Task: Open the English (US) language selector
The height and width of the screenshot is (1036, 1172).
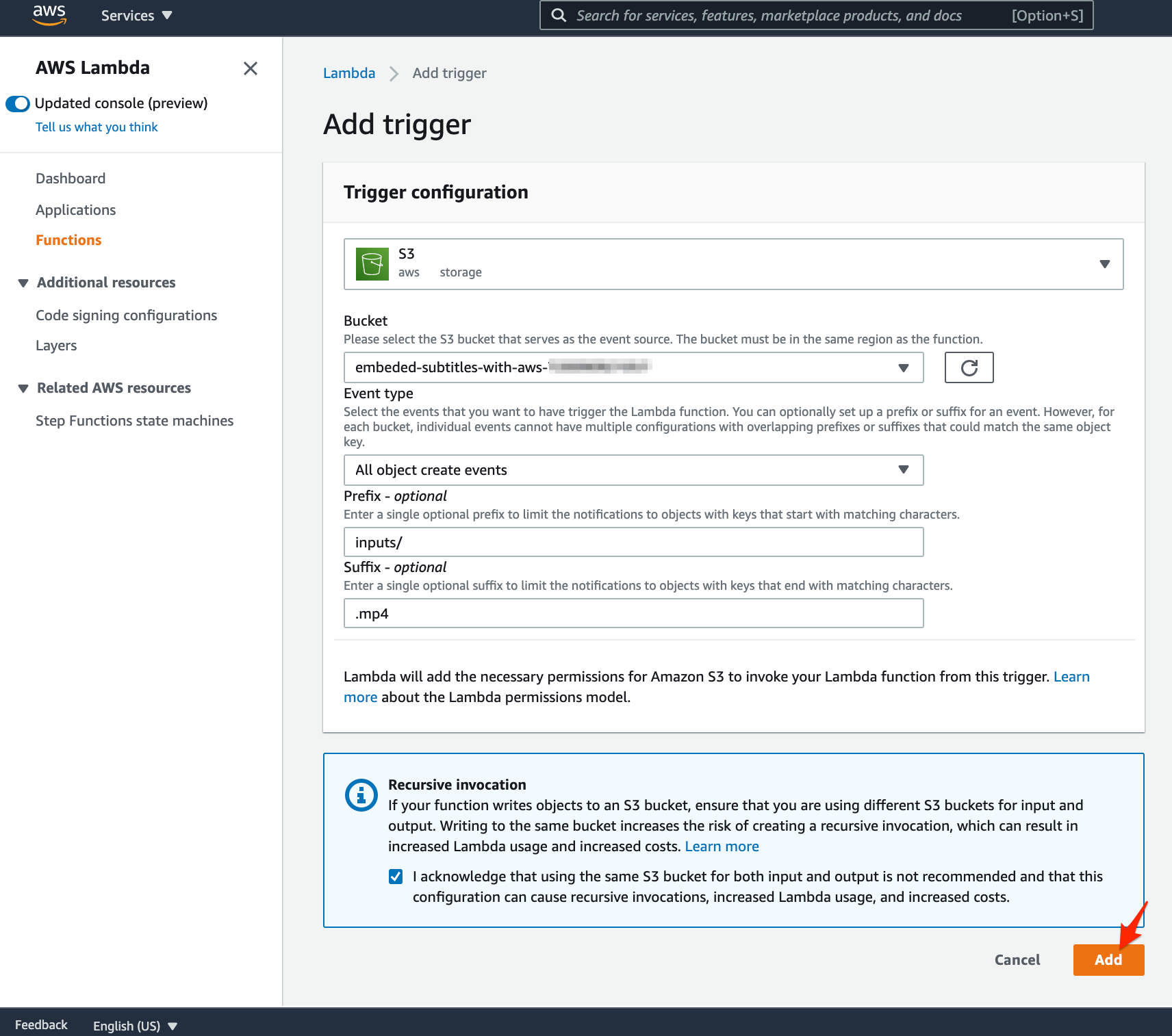Action: [x=135, y=1026]
